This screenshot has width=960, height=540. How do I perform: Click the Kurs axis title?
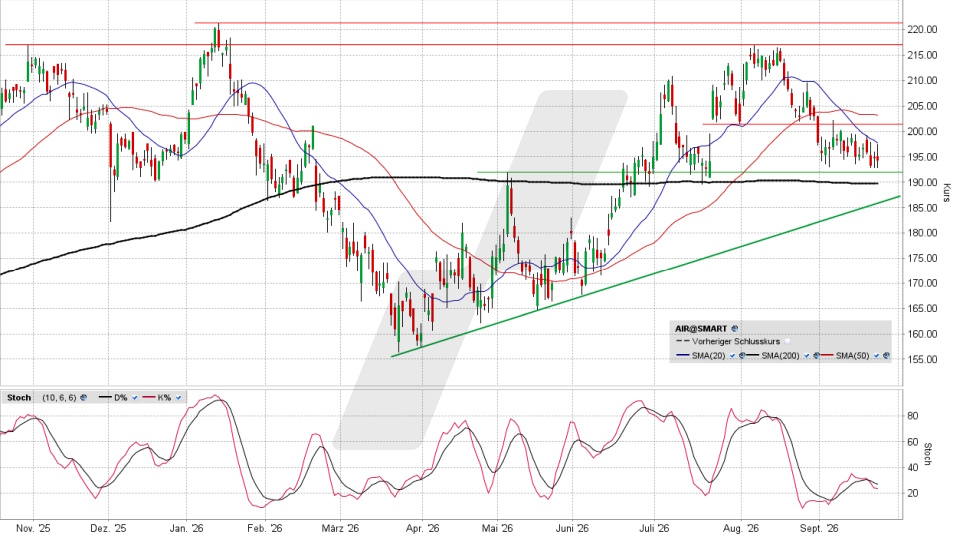(947, 193)
